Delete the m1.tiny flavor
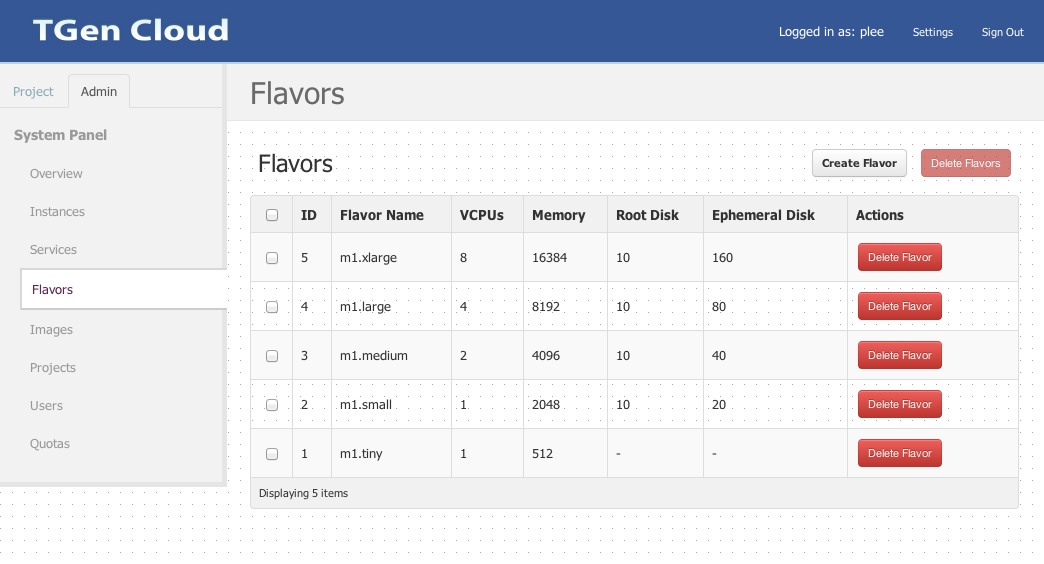 tap(899, 454)
